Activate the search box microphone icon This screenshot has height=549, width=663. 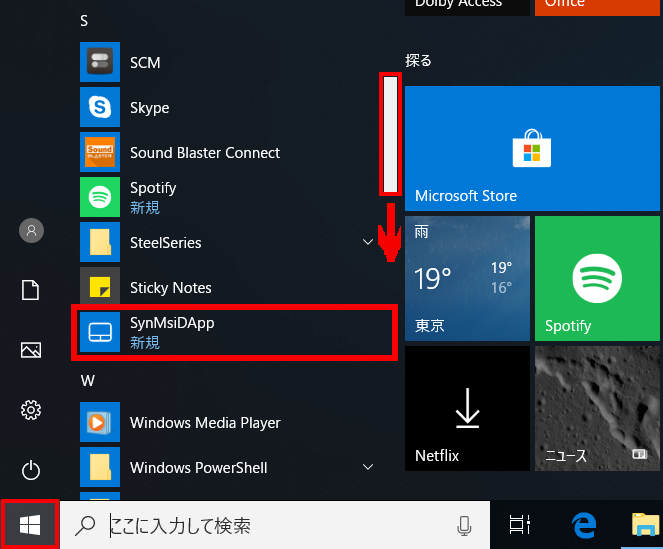464,526
